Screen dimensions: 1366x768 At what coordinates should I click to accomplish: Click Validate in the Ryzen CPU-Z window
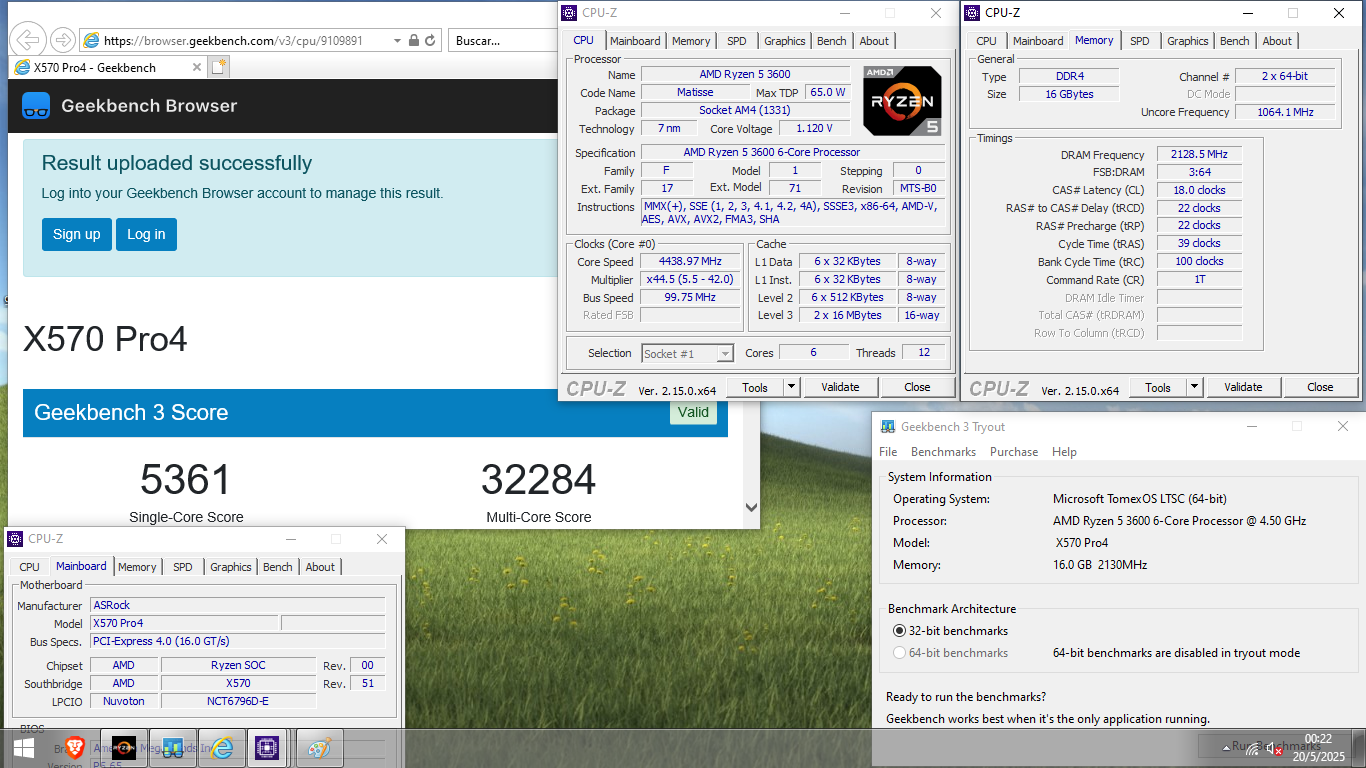[840, 387]
